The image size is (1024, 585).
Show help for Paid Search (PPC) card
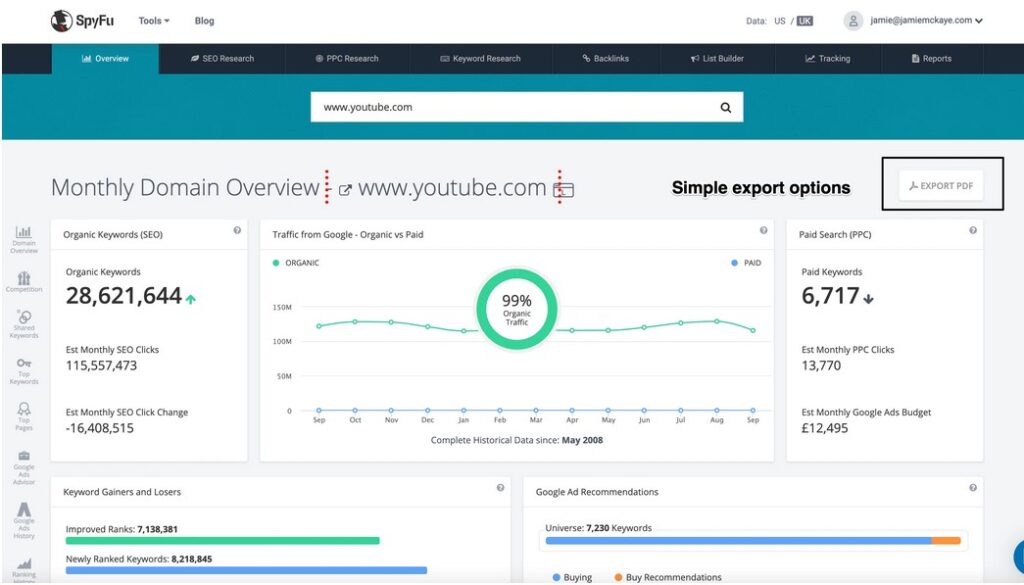[x=973, y=230]
